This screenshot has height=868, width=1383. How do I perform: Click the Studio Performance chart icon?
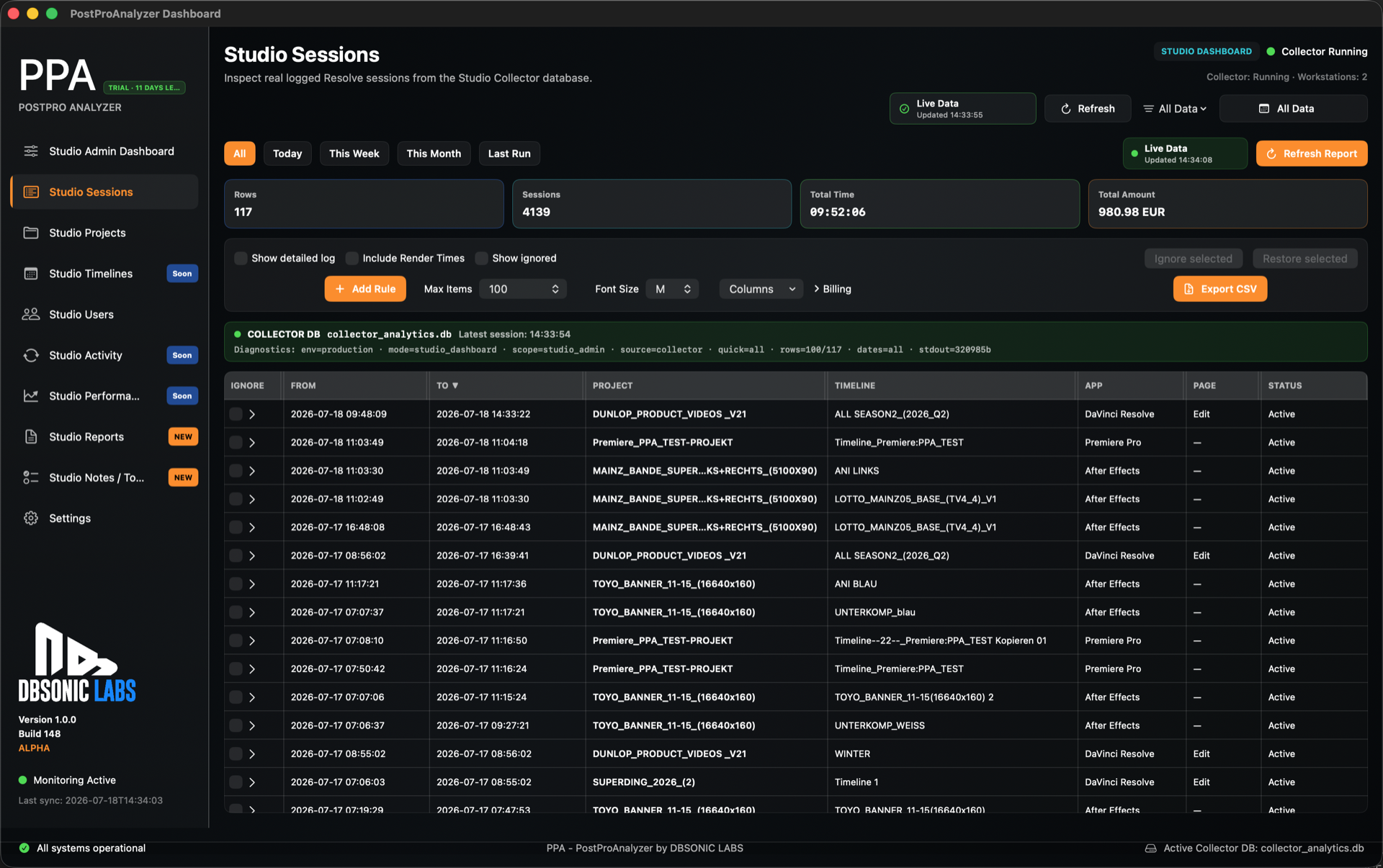click(x=30, y=396)
